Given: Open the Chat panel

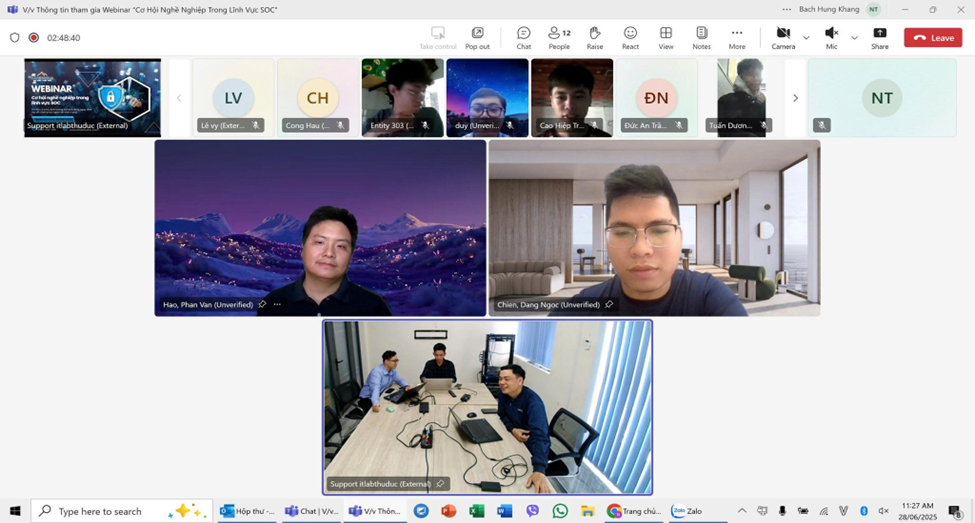Looking at the screenshot, I should (x=523, y=37).
